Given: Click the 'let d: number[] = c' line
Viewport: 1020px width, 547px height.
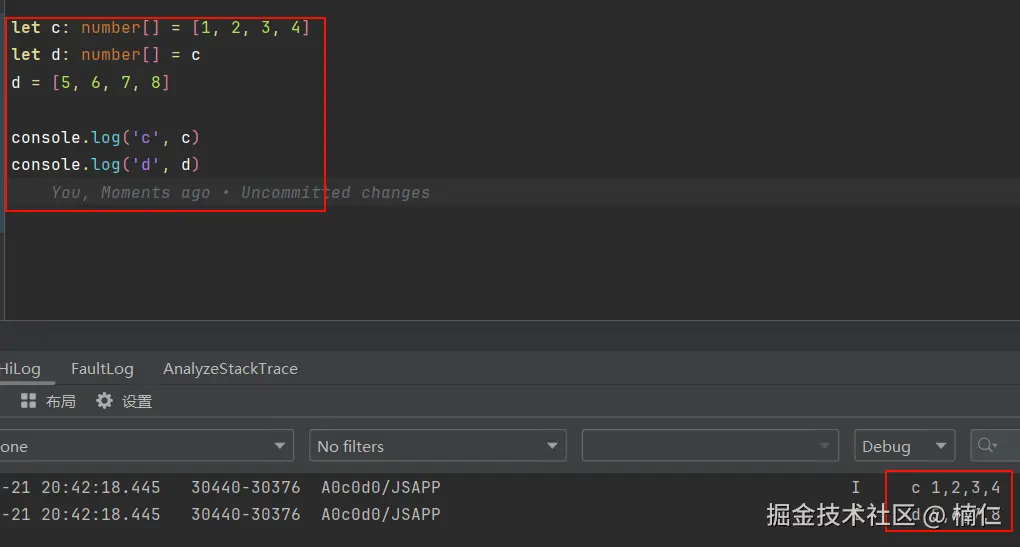Looking at the screenshot, I should [x=106, y=55].
